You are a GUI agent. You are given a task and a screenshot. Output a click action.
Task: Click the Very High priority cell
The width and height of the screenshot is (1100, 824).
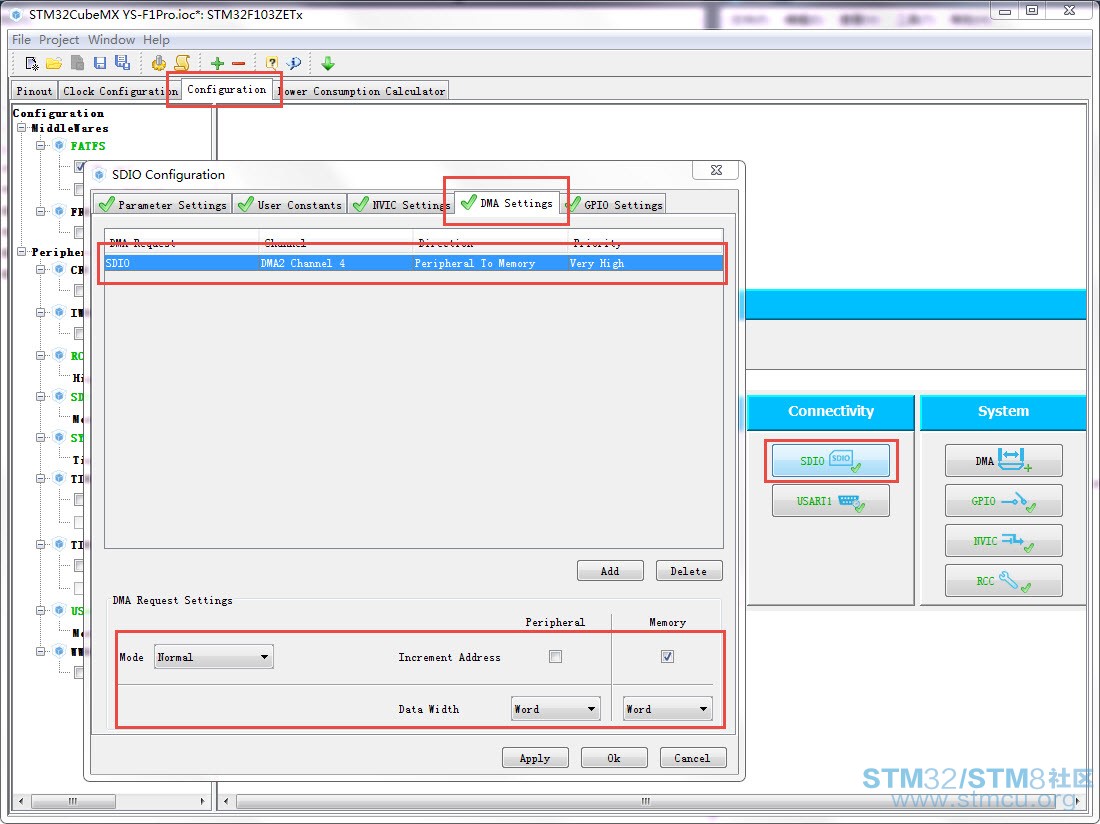click(x=645, y=263)
